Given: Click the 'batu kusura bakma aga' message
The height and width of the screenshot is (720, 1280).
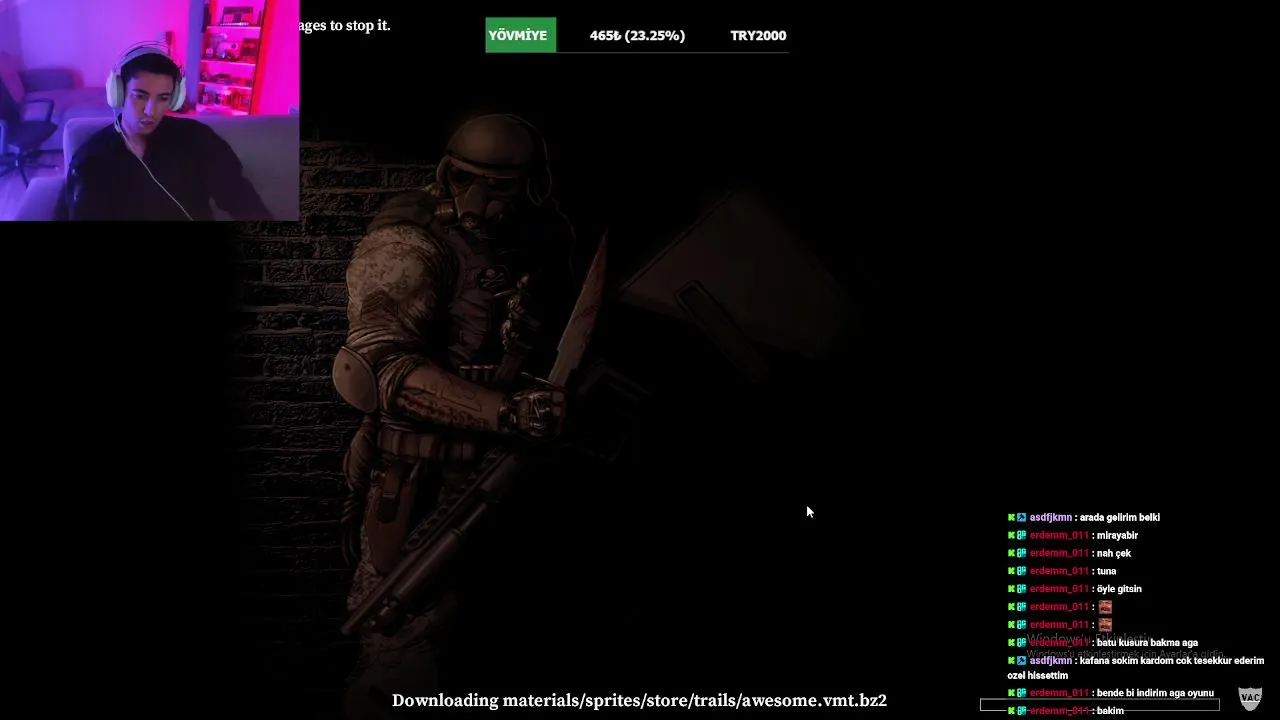Looking at the screenshot, I should 1147,643.
